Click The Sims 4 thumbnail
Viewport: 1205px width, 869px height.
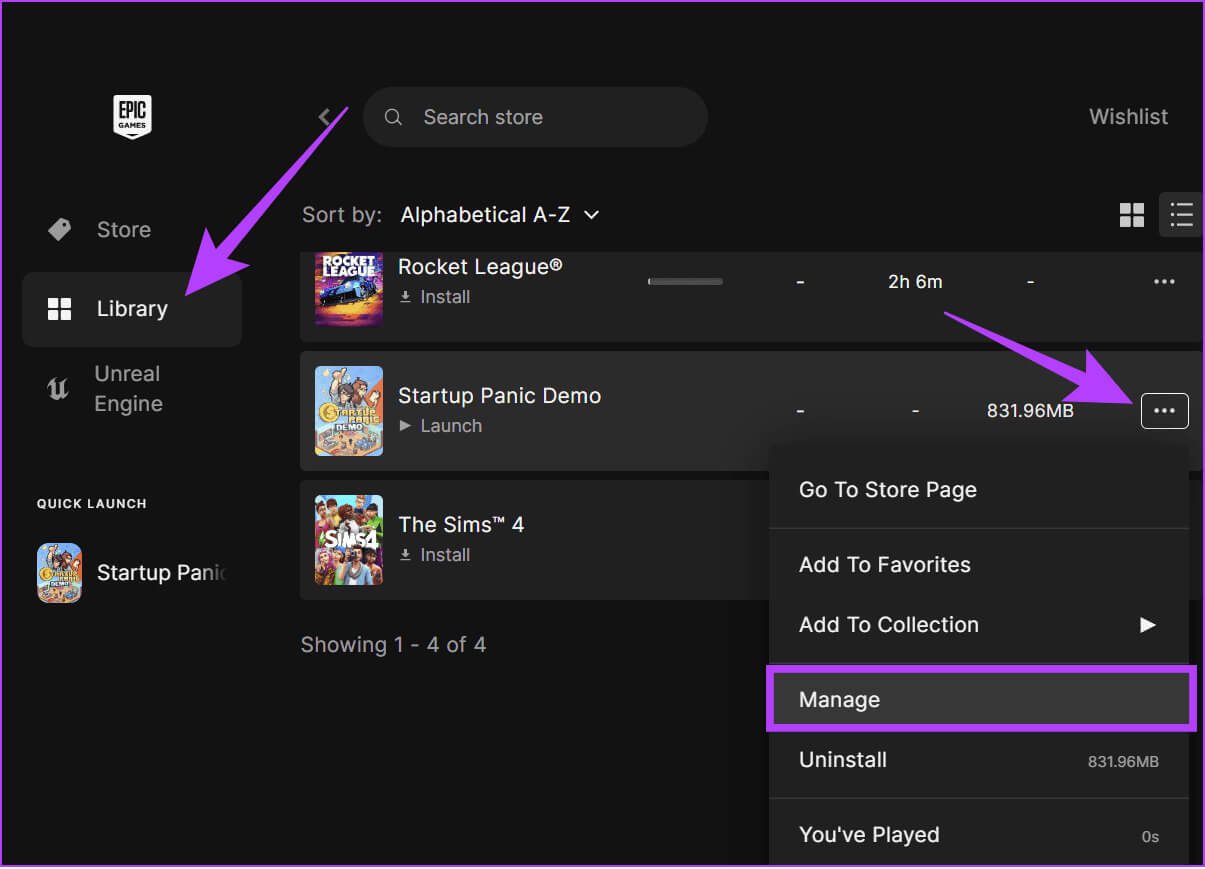pyautogui.click(x=349, y=540)
